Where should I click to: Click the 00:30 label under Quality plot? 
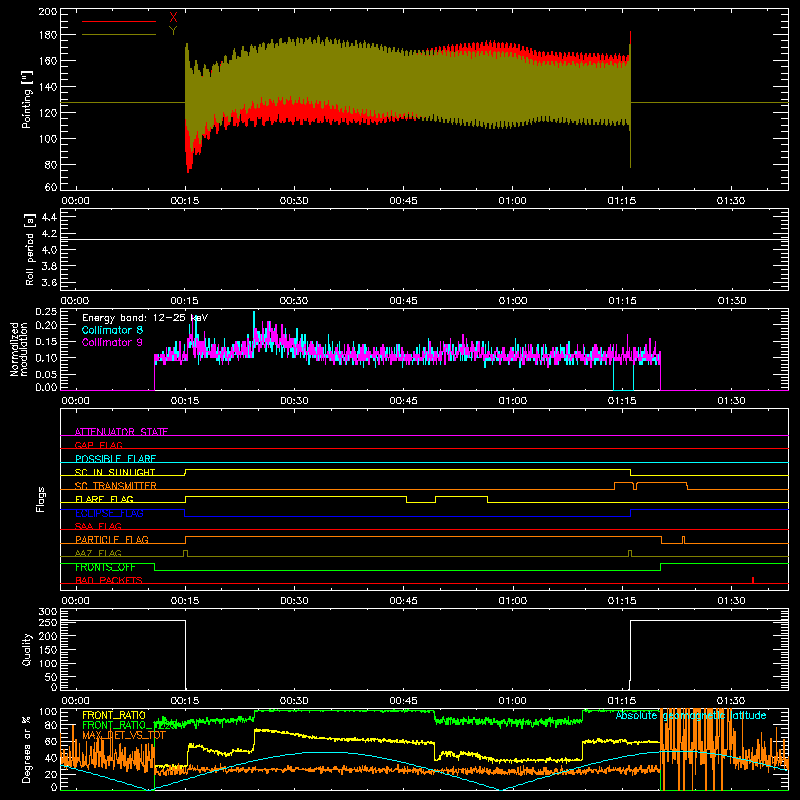coord(294,701)
